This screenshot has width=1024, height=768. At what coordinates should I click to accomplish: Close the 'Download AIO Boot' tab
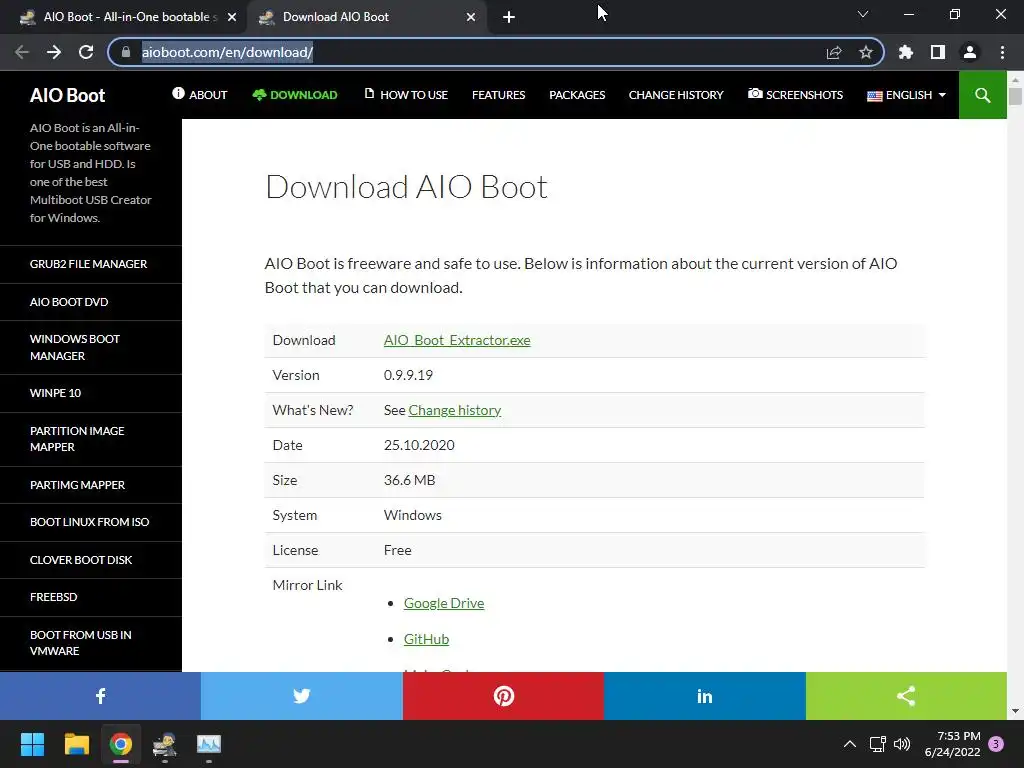(x=471, y=17)
